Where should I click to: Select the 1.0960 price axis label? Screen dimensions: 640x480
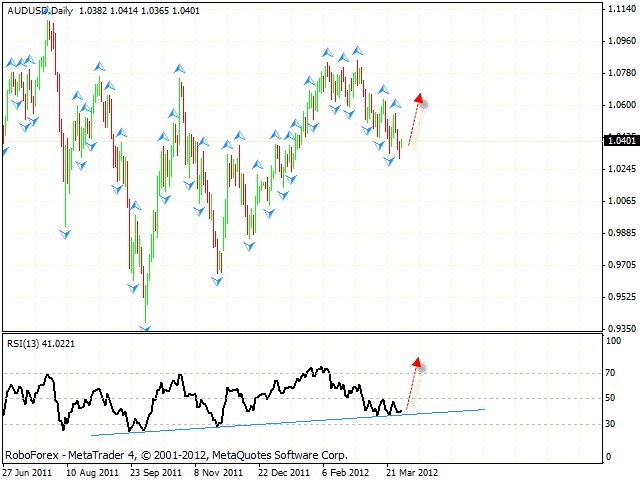click(622, 41)
